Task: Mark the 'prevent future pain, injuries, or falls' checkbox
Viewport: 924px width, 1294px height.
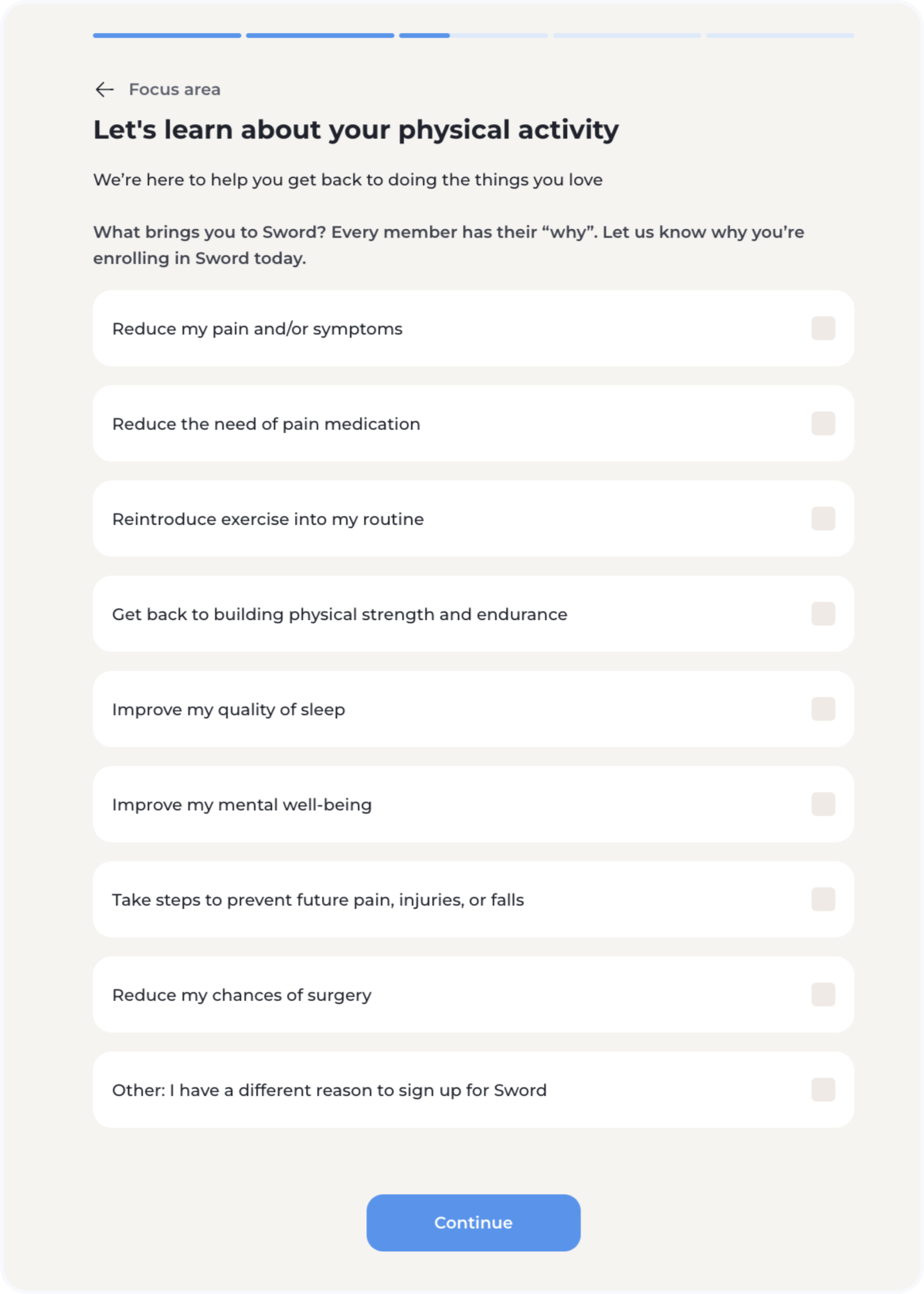Action: click(823, 899)
